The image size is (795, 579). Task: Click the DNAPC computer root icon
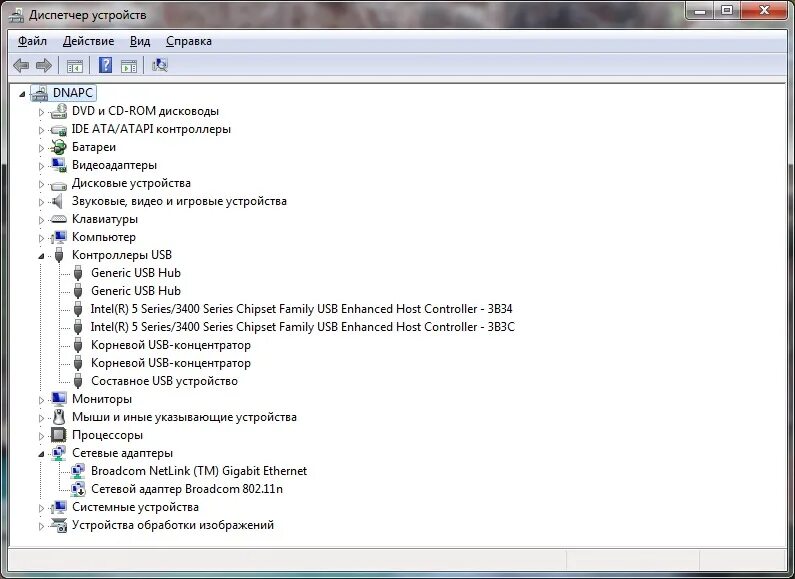tap(40, 93)
